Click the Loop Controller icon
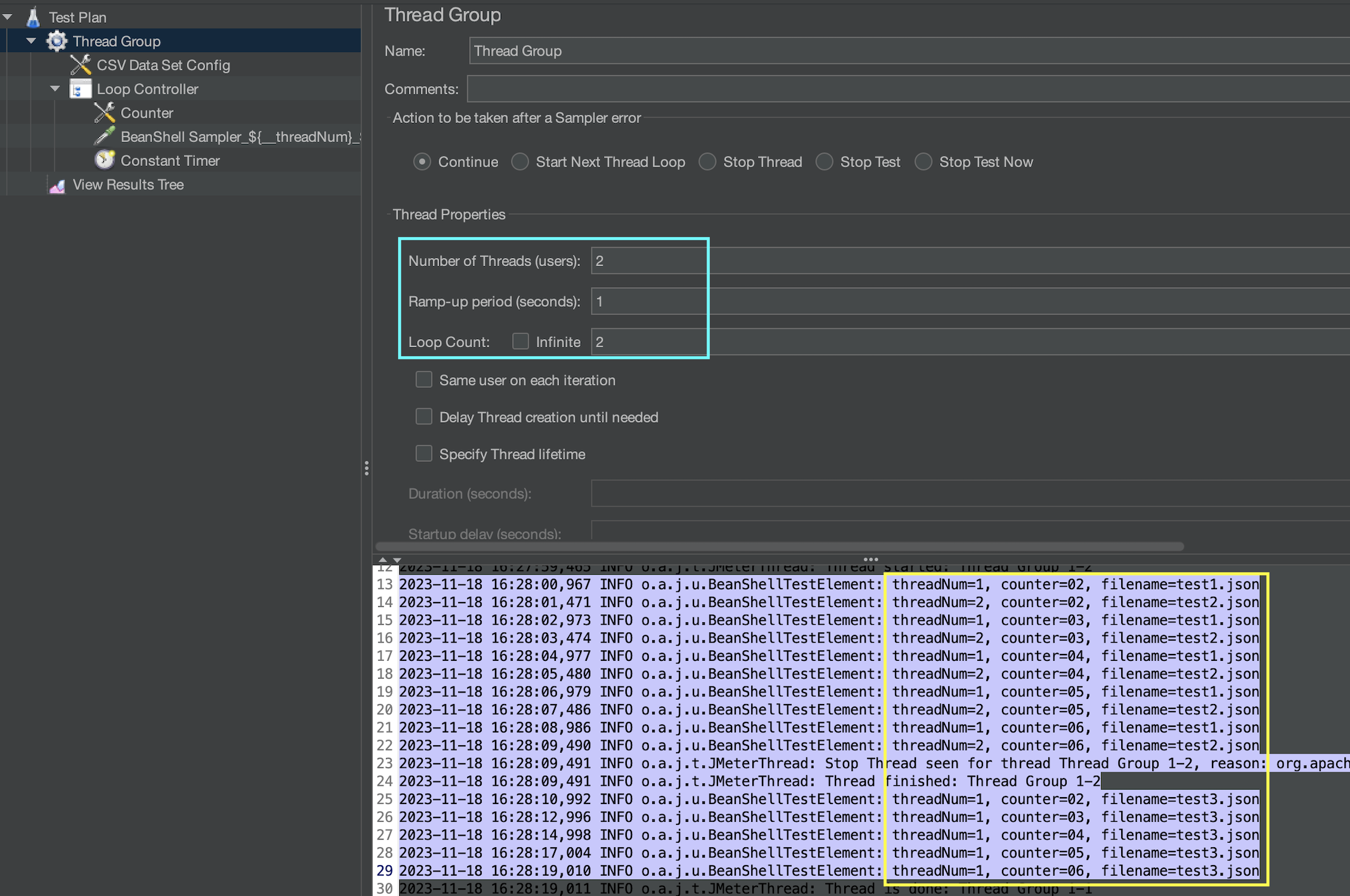This screenshot has width=1350, height=896. point(80,89)
